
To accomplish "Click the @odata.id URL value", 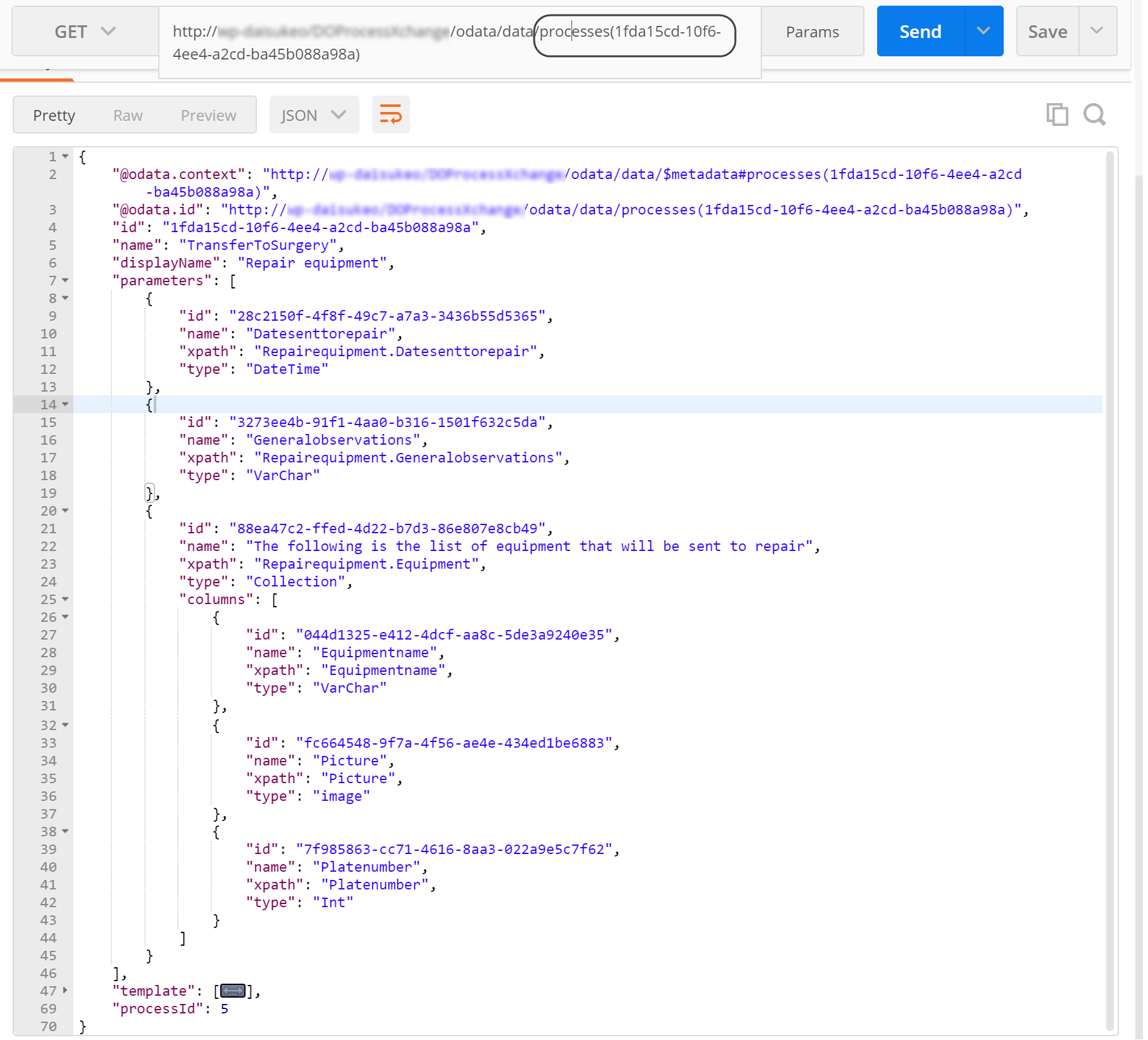I will coord(621,210).
